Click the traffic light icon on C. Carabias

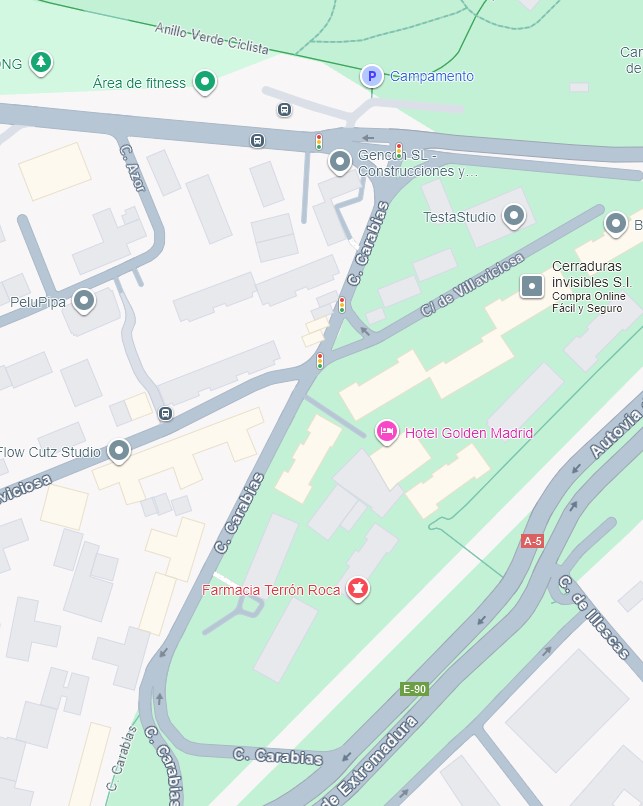[x=342, y=305]
